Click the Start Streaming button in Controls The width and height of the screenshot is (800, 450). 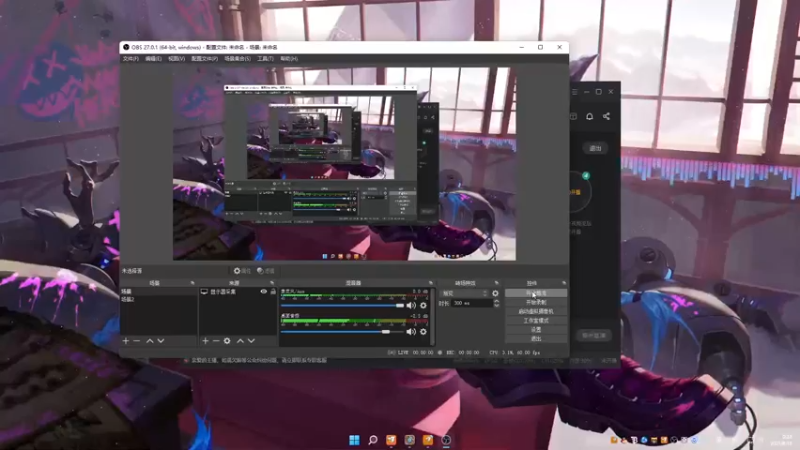[x=536, y=293]
